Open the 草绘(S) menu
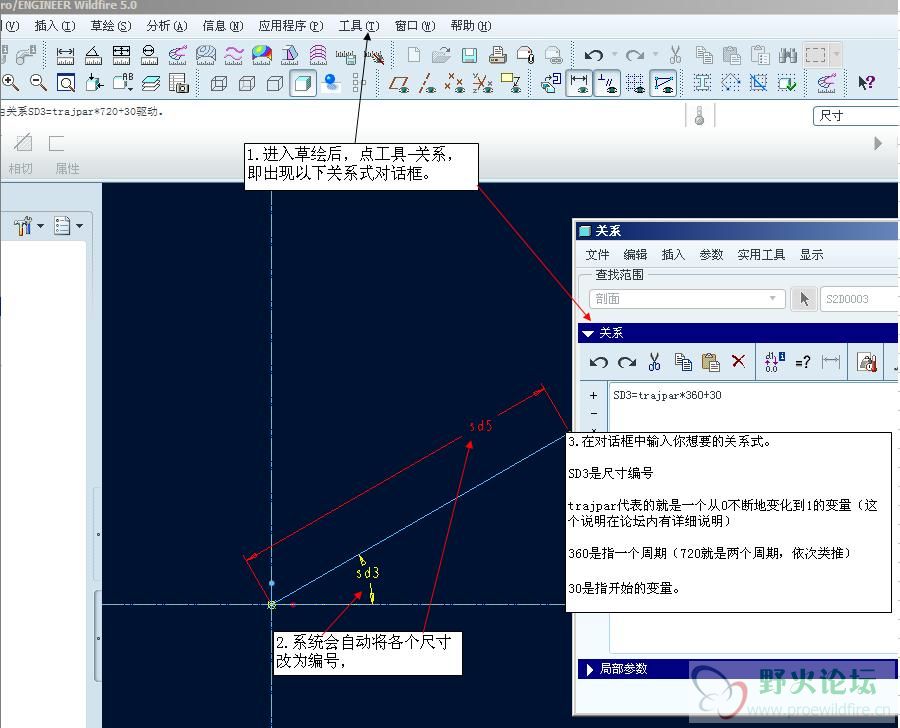 111,26
